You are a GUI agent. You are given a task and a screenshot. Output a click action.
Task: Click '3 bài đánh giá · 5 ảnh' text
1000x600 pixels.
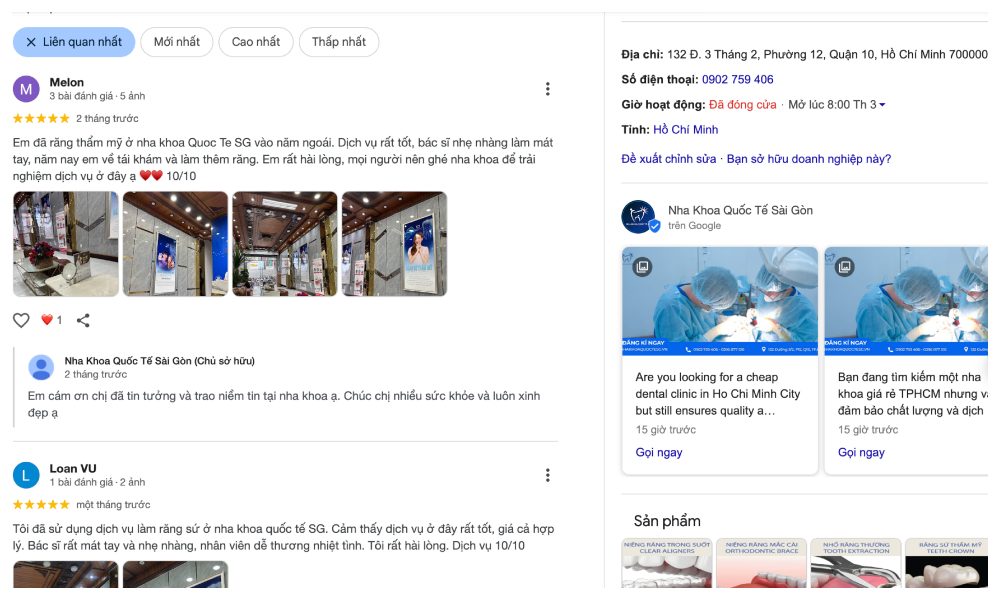click(x=97, y=96)
